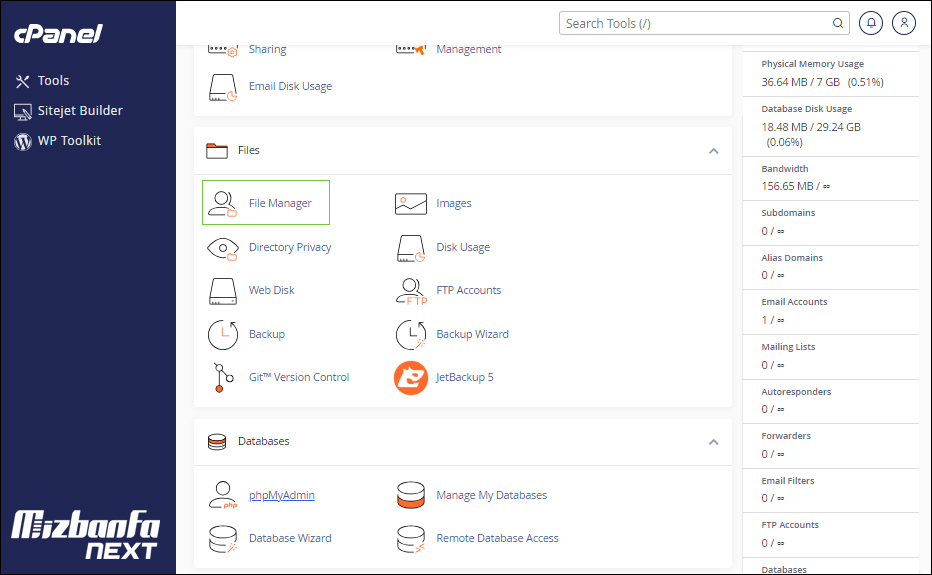
Task: Click the Images tool icon
Action: point(411,203)
